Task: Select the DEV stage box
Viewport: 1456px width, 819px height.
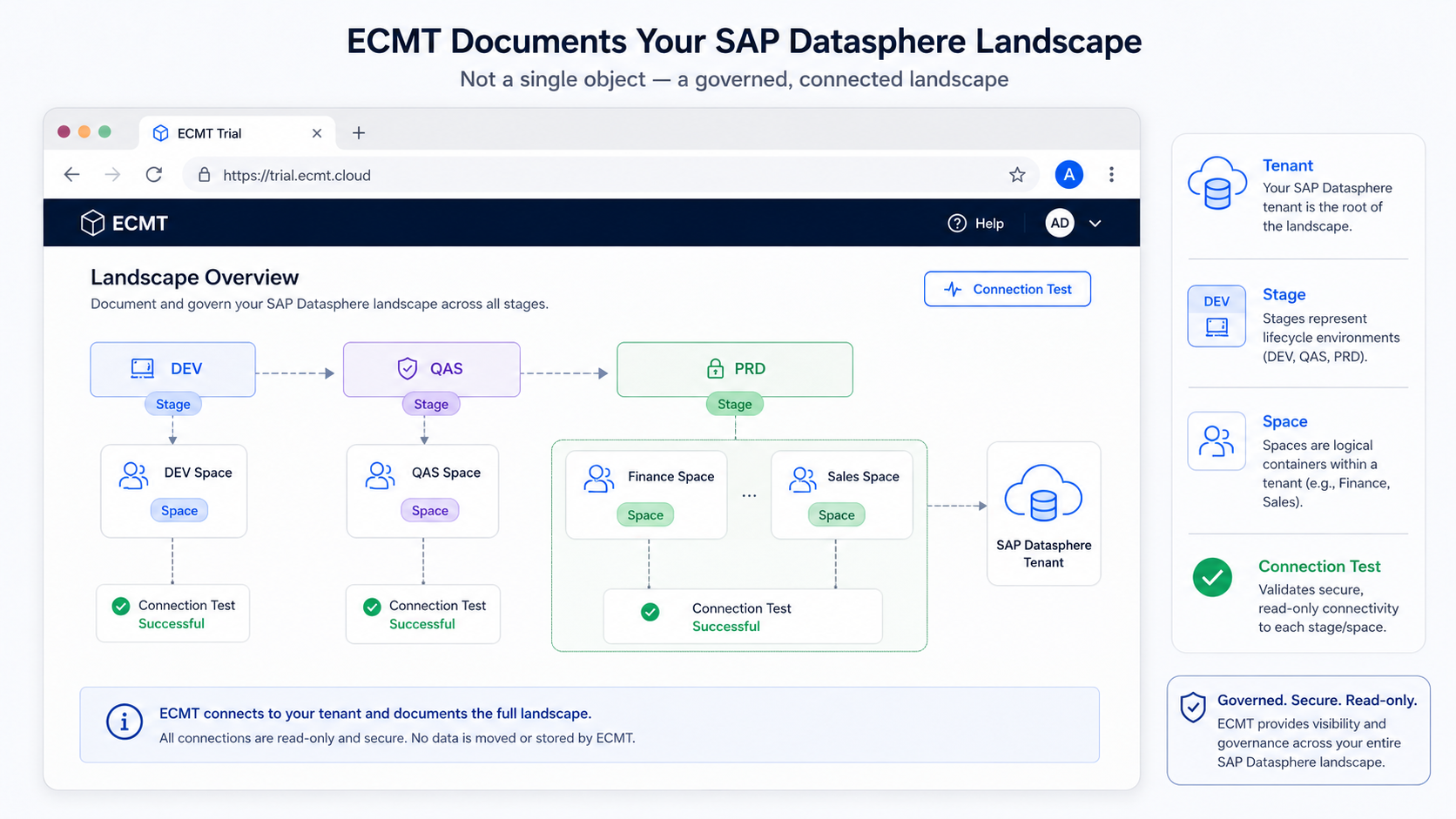Action: [x=172, y=369]
